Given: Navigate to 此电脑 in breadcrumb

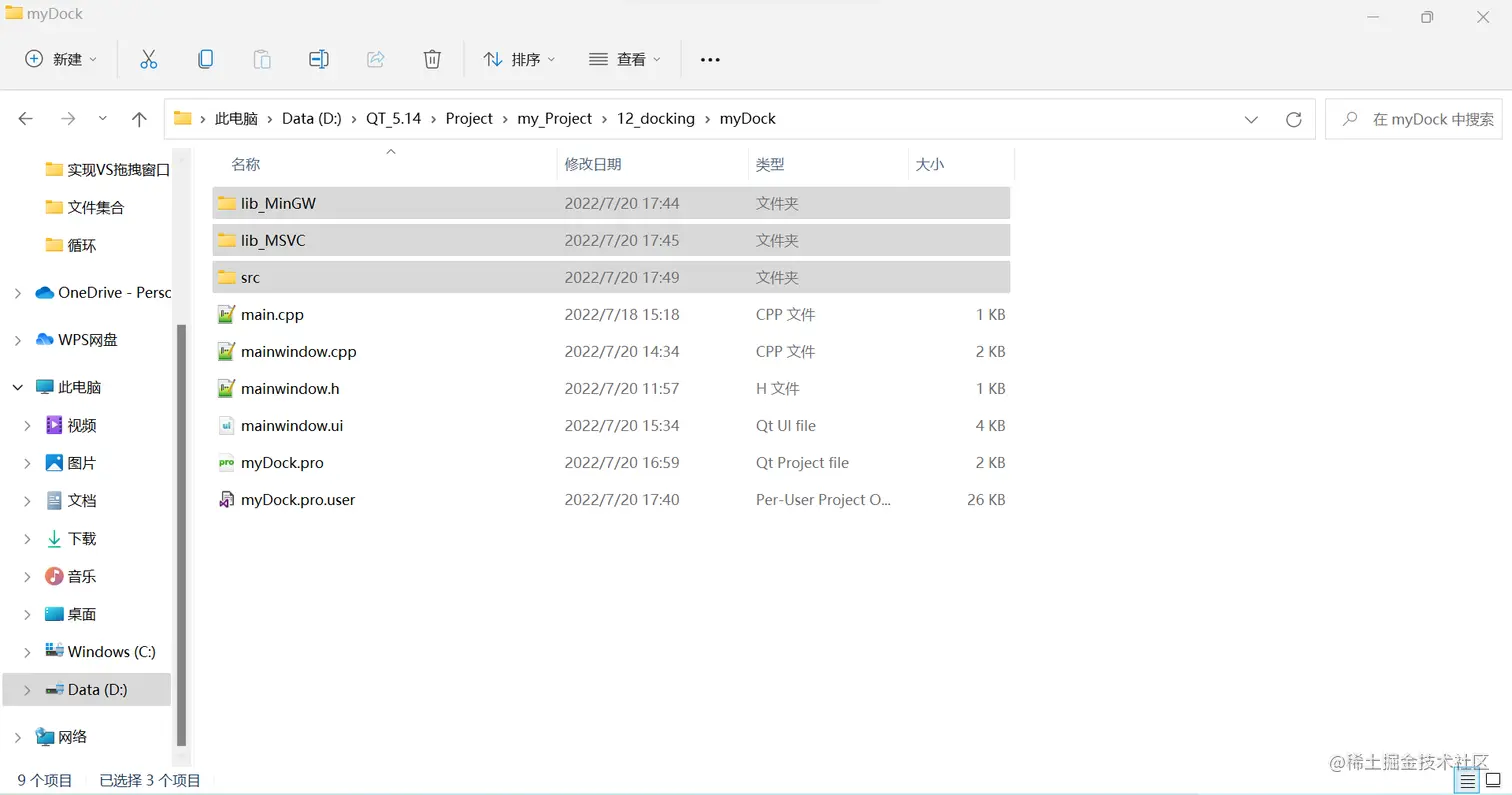Looking at the screenshot, I should 236,119.
